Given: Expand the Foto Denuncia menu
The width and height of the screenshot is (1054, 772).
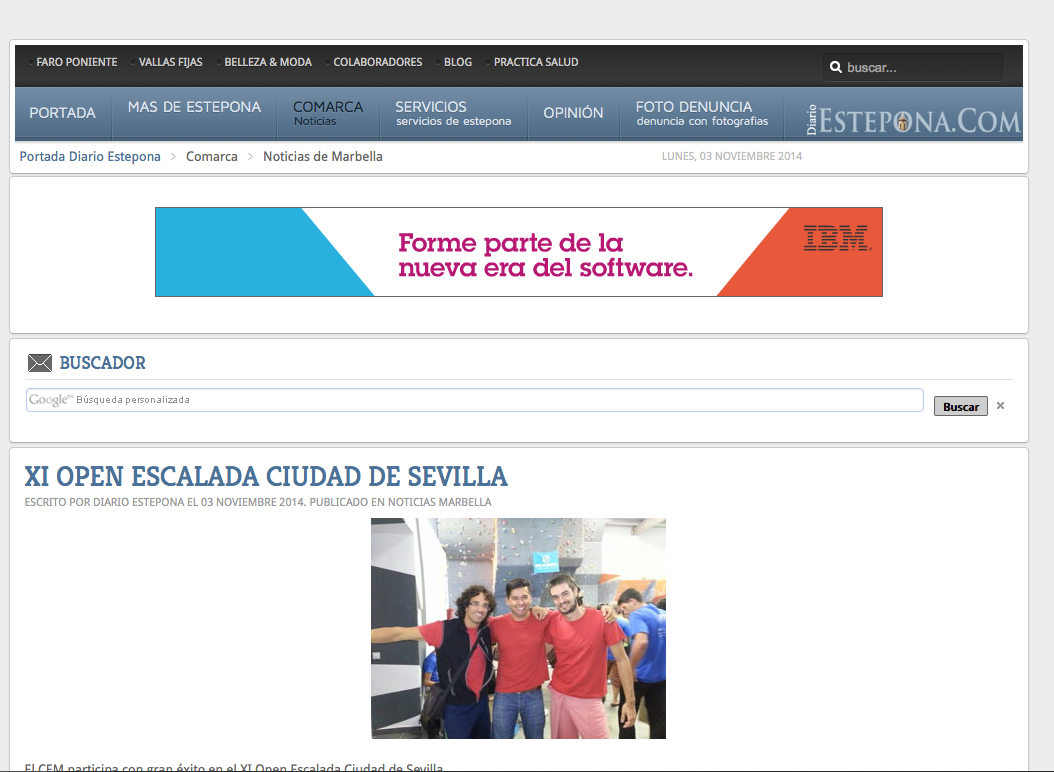Looking at the screenshot, I should coord(701,113).
